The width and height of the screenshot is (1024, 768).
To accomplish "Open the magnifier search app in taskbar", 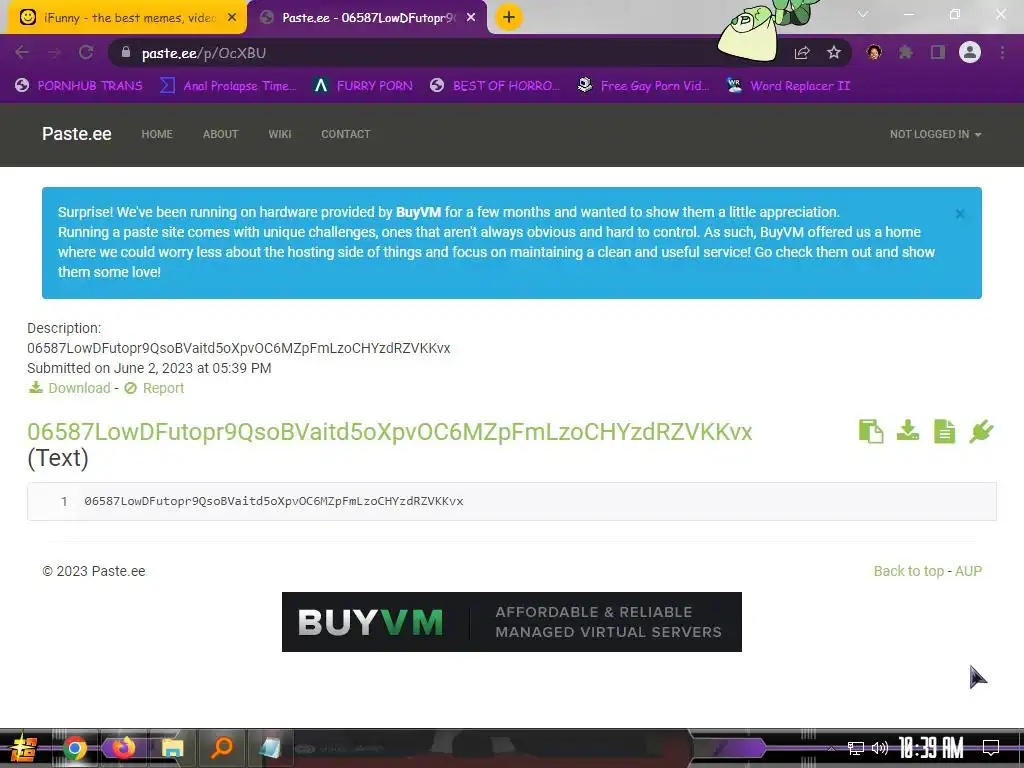I will pyautogui.click(x=221, y=747).
